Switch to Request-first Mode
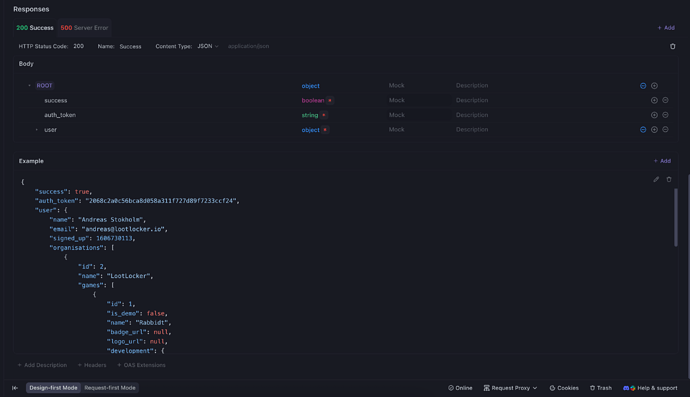690x397 pixels. tap(110, 388)
